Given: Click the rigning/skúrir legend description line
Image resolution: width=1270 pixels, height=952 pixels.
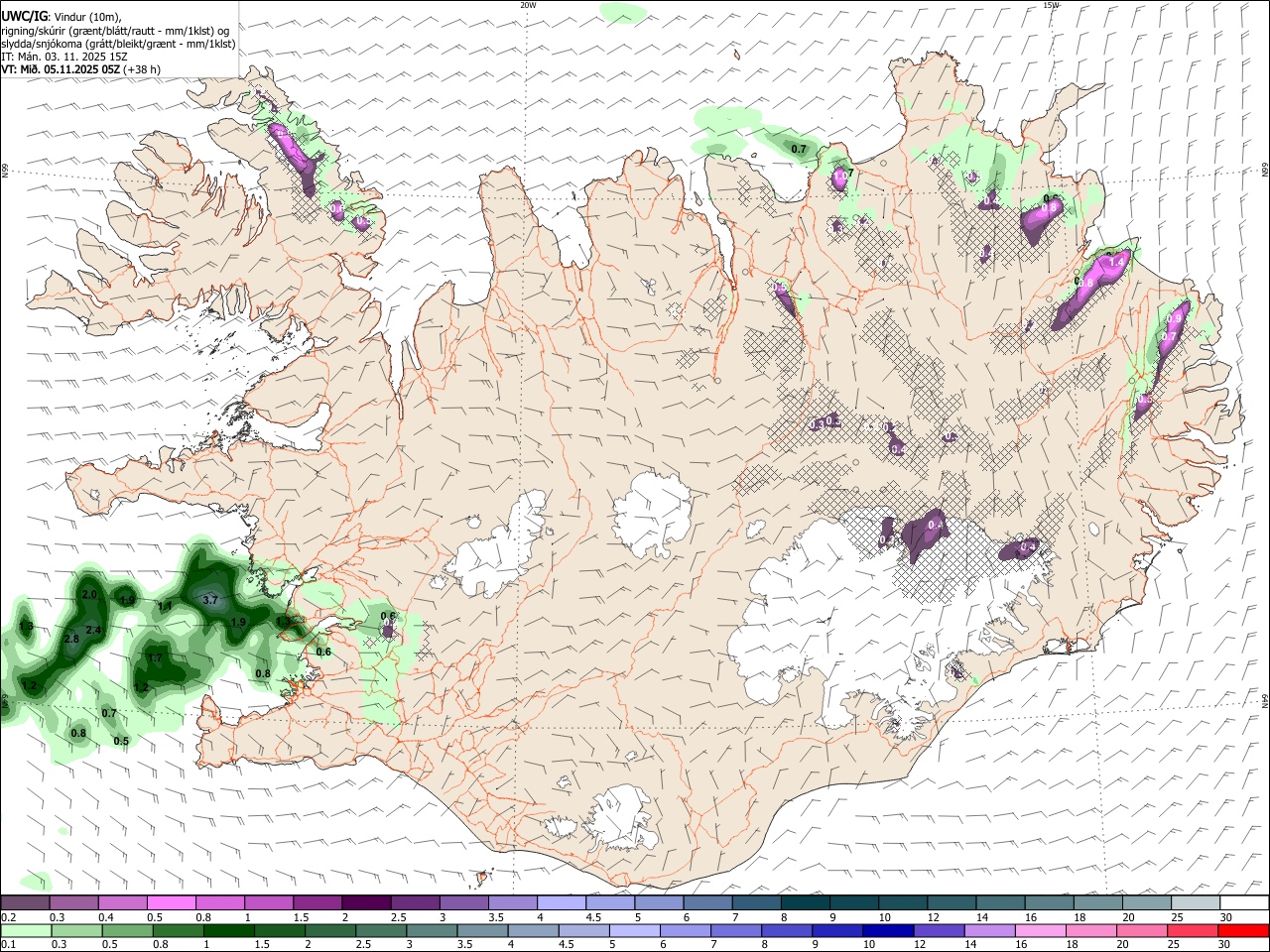Looking at the screenshot, I should click(x=115, y=30).
